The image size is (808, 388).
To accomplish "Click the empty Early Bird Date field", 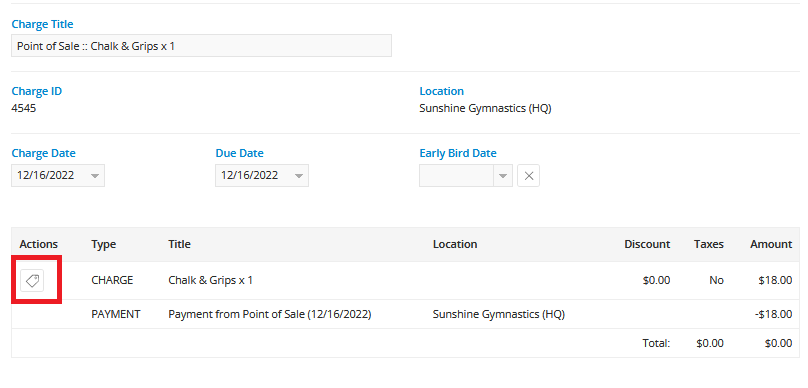I will (457, 176).
